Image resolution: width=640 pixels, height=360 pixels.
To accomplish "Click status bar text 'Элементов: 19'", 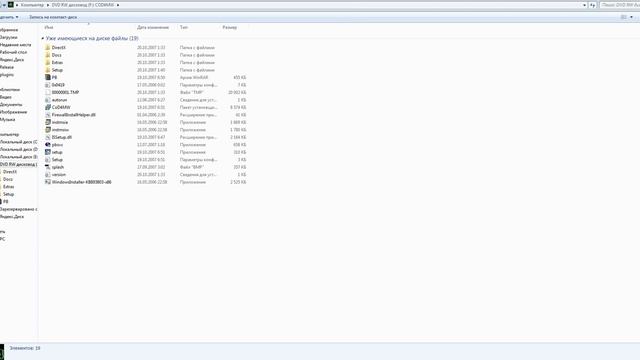I will 25,348.
